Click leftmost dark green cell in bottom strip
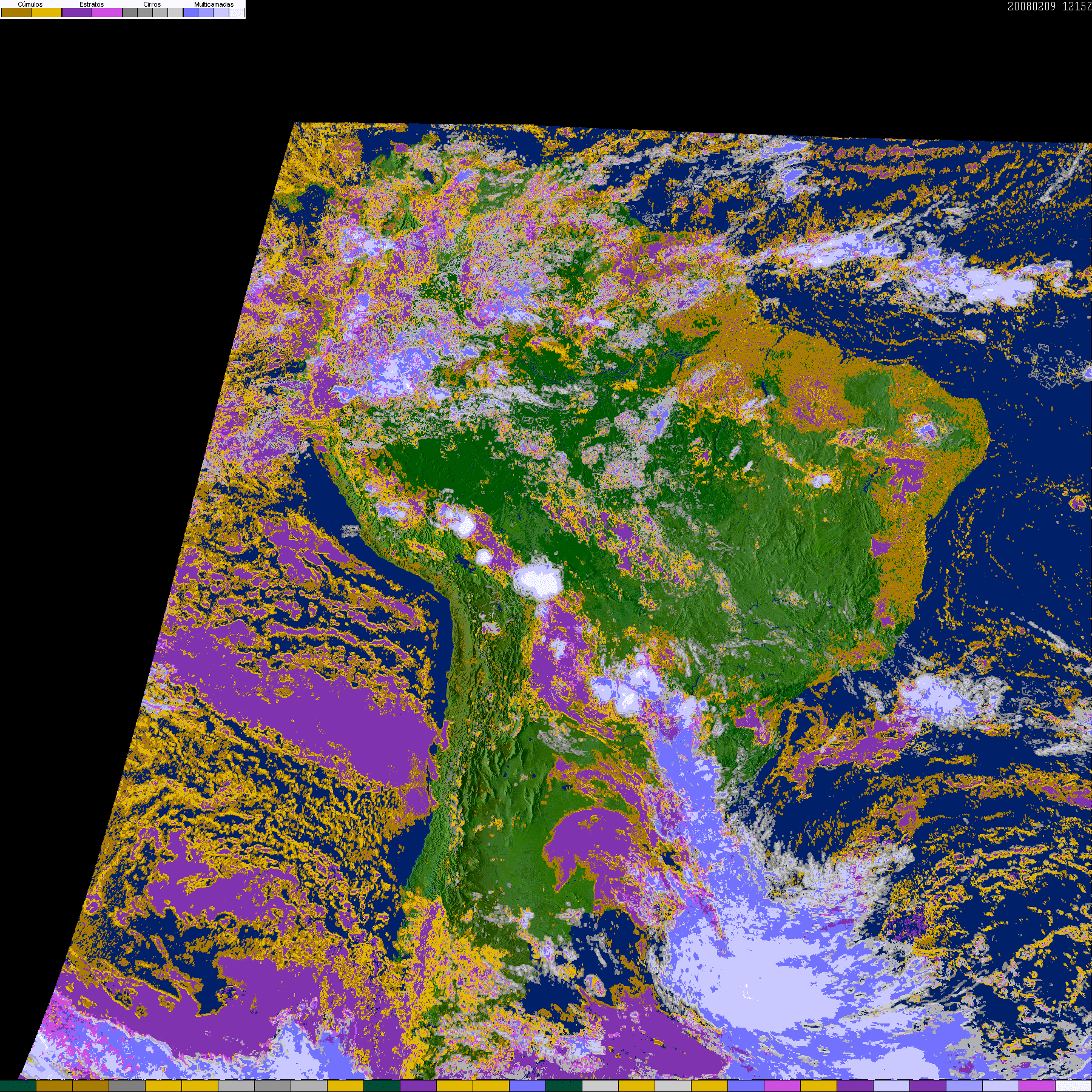This screenshot has width=1092, height=1092. [x=18, y=1086]
